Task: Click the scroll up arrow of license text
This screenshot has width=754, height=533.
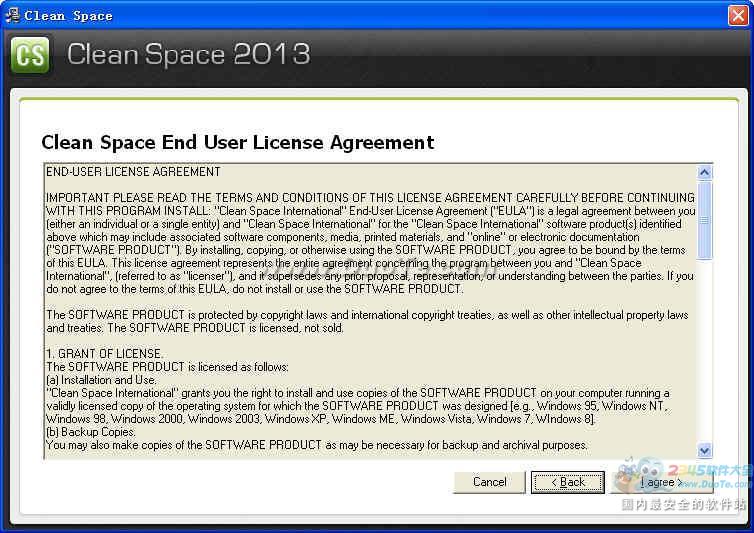Action: pos(704,172)
